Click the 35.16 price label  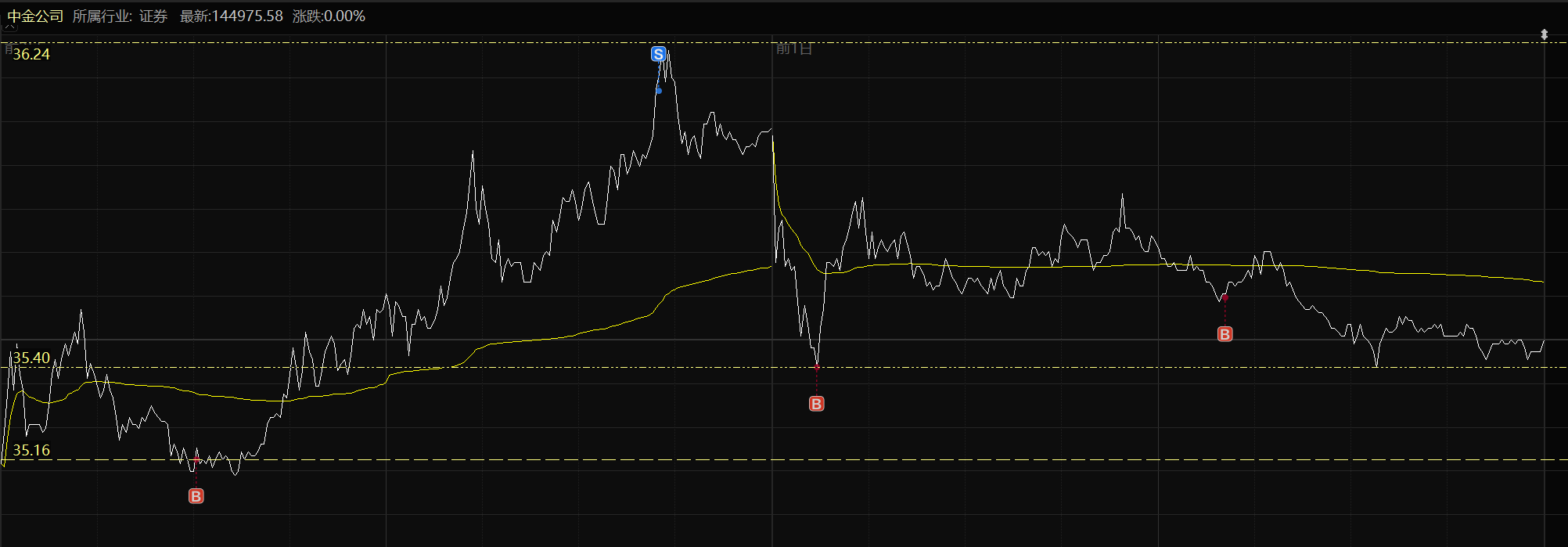tap(31, 450)
